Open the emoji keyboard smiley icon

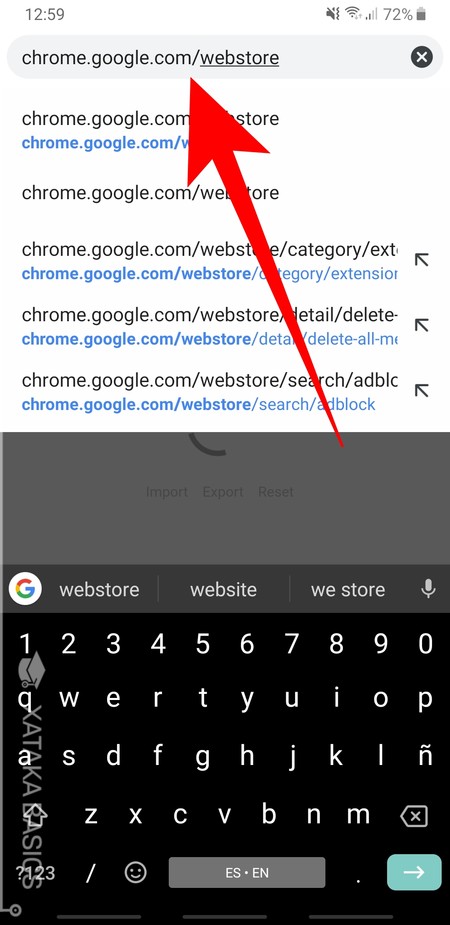pyautogui.click(x=136, y=872)
